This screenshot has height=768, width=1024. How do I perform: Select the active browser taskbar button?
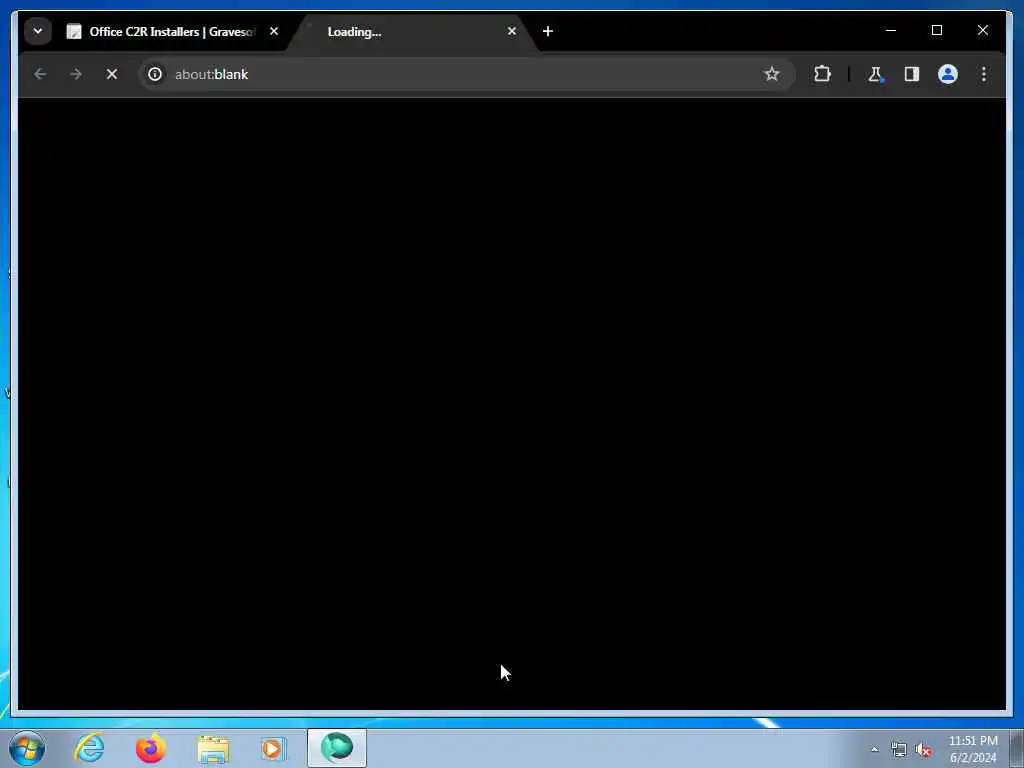(x=337, y=748)
